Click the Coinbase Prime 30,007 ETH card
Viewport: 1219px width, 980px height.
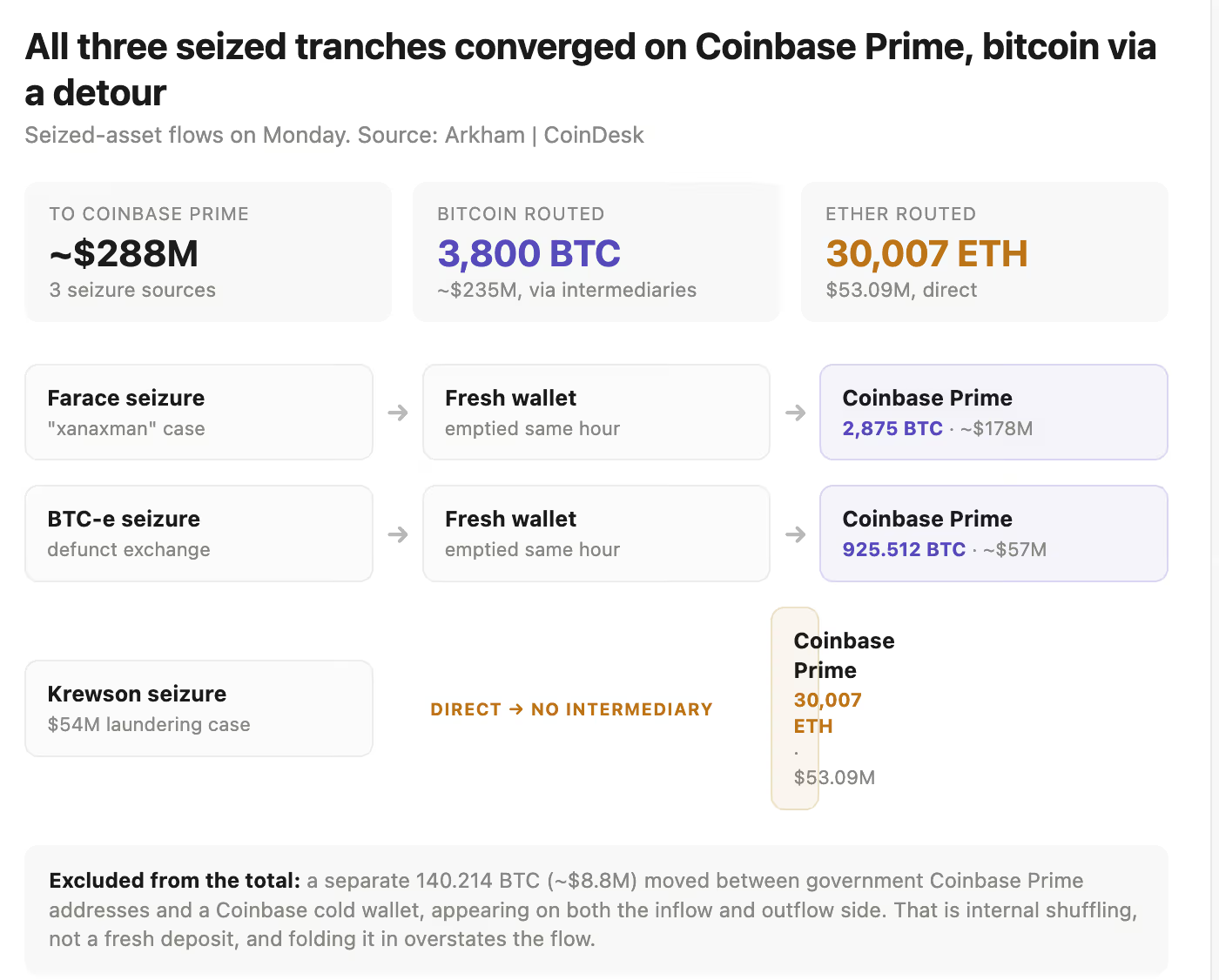pyautogui.click(x=795, y=708)
